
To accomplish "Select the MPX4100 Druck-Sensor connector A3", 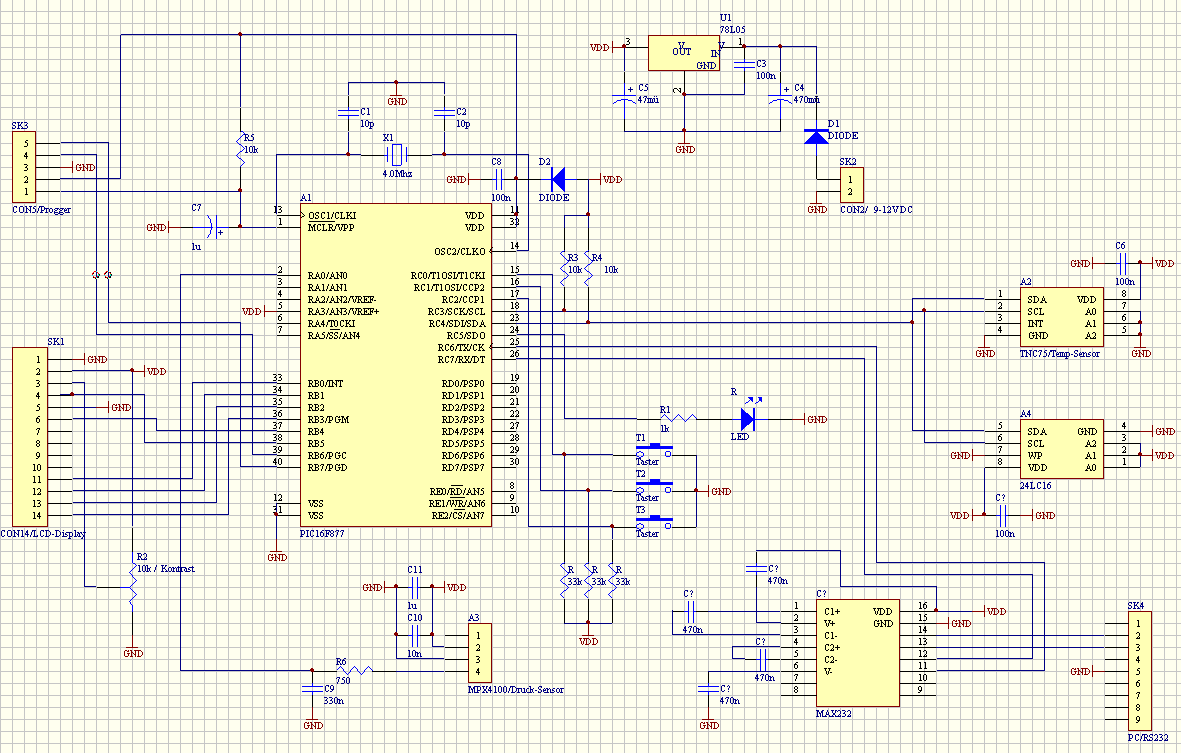I will (480, 653).
